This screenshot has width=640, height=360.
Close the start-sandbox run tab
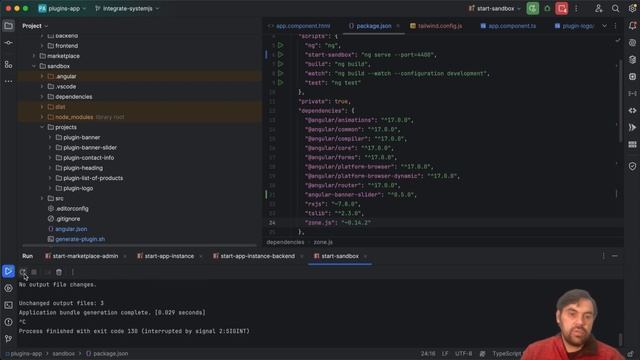click(365, 256)
